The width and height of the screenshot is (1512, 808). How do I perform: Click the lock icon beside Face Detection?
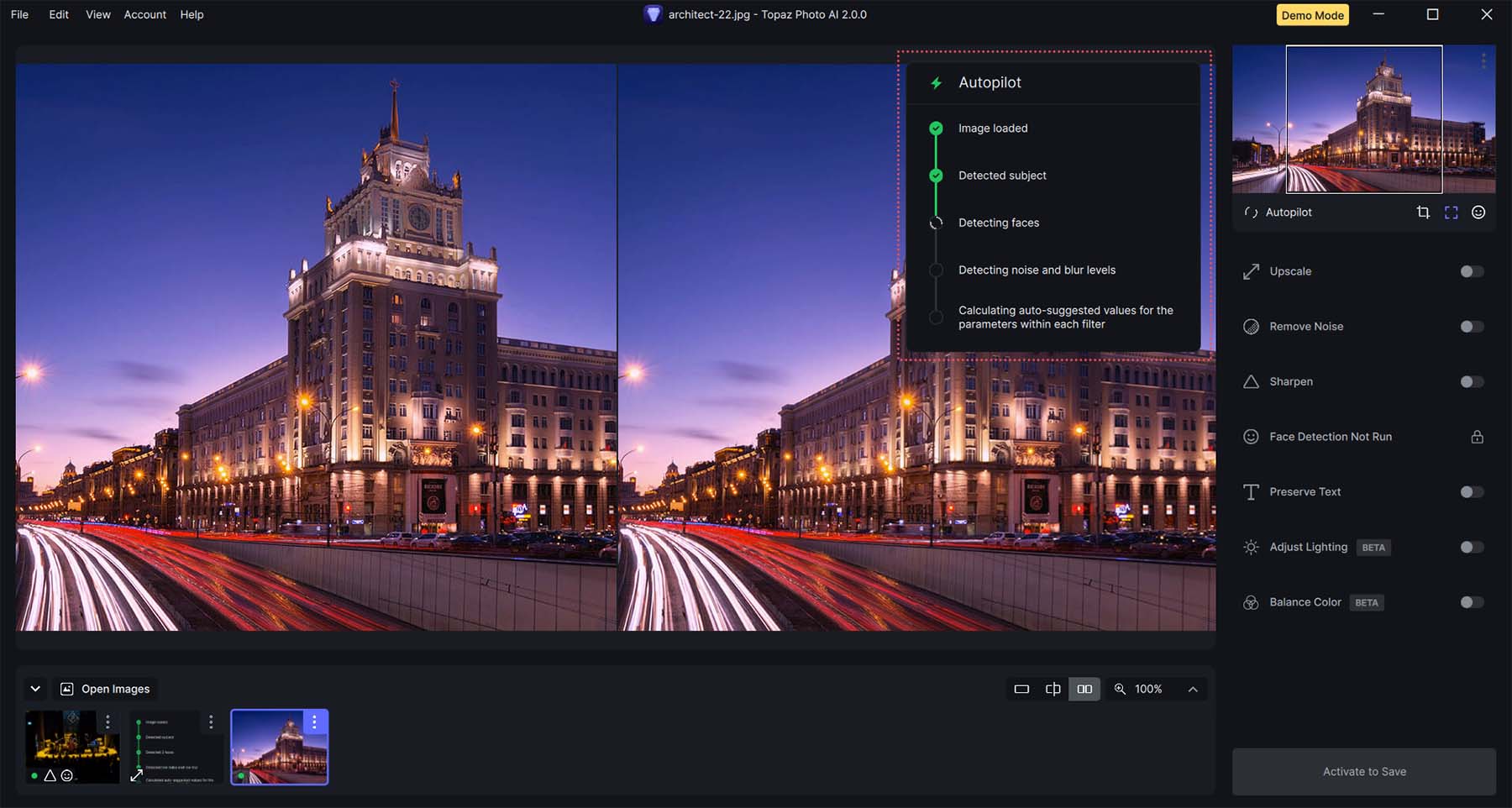pyautogui.click(x=1477, y=437)
